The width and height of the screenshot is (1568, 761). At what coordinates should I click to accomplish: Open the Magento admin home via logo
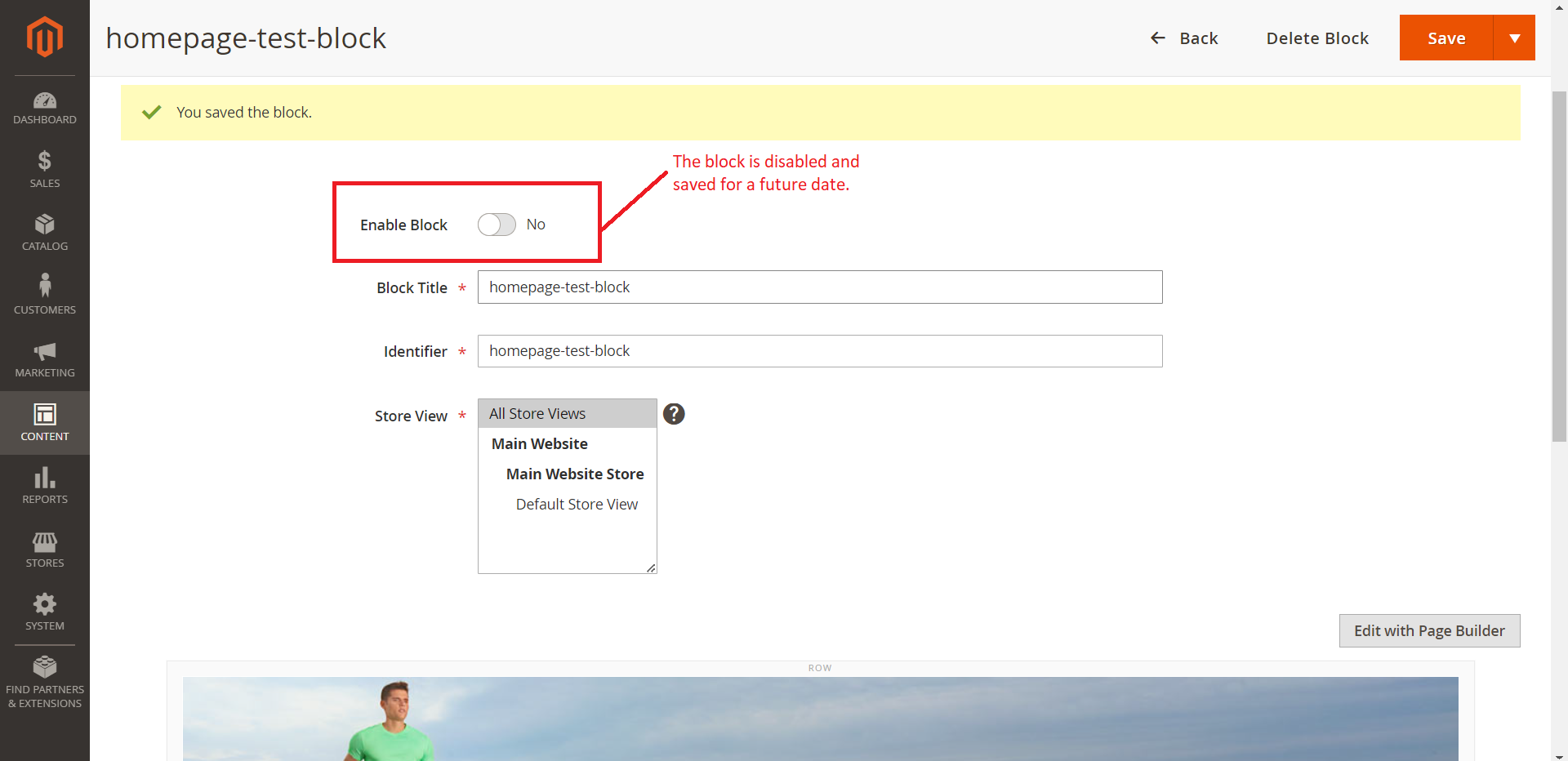[x=45, y=37]
